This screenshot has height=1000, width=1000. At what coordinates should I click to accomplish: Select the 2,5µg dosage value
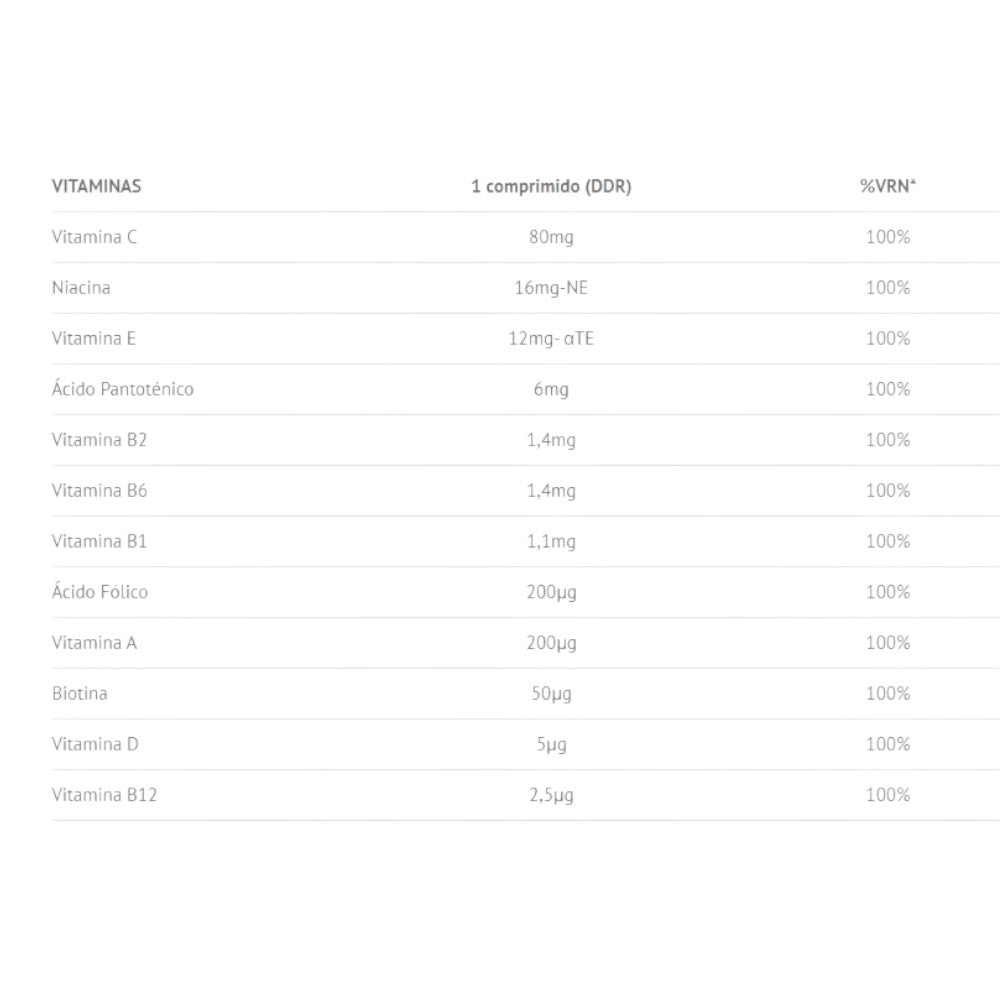pos(551,795)
